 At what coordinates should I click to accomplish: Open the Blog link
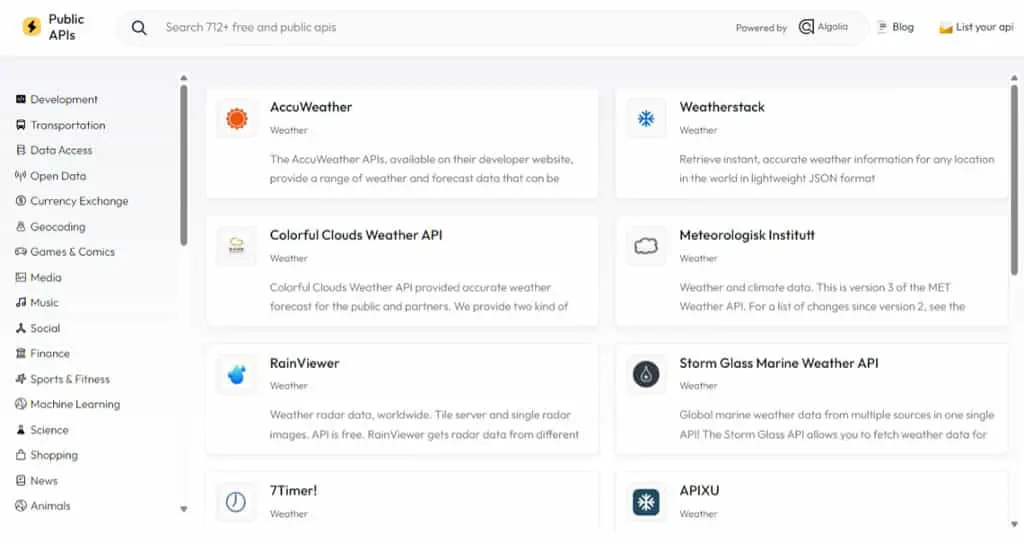point(895,27)
